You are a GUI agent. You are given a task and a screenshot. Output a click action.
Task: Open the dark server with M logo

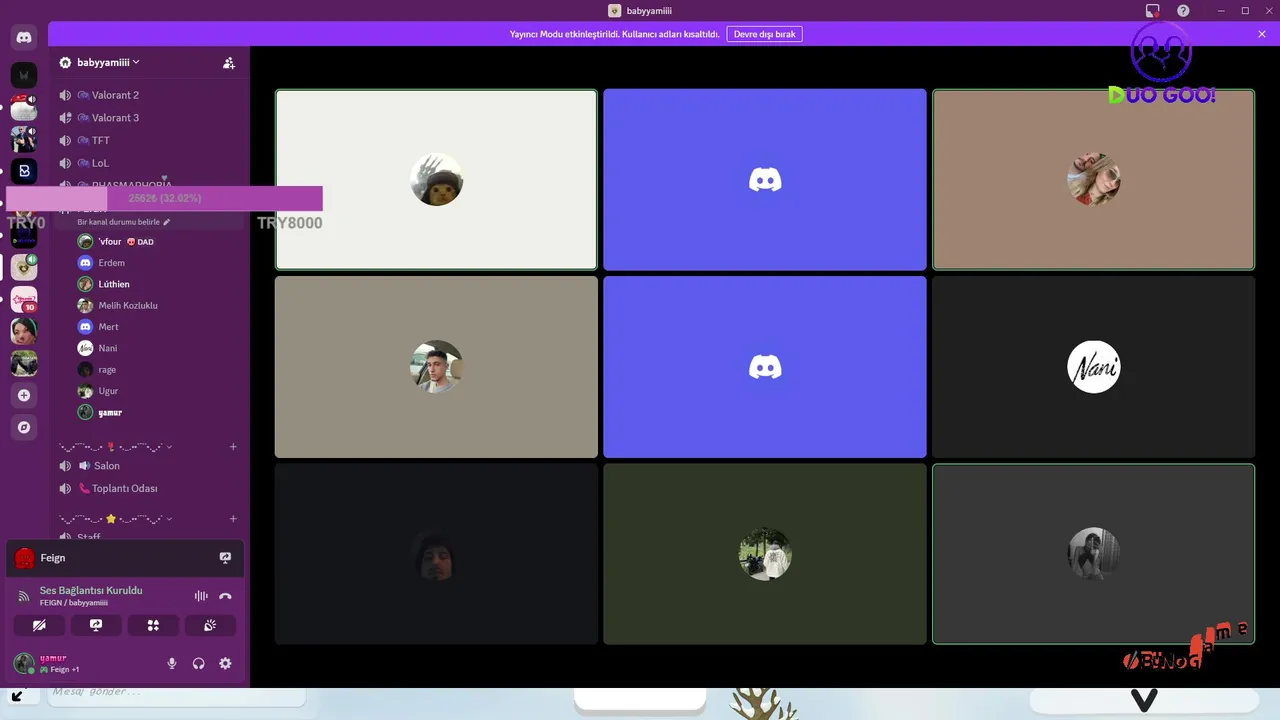(x=24, y=75)
